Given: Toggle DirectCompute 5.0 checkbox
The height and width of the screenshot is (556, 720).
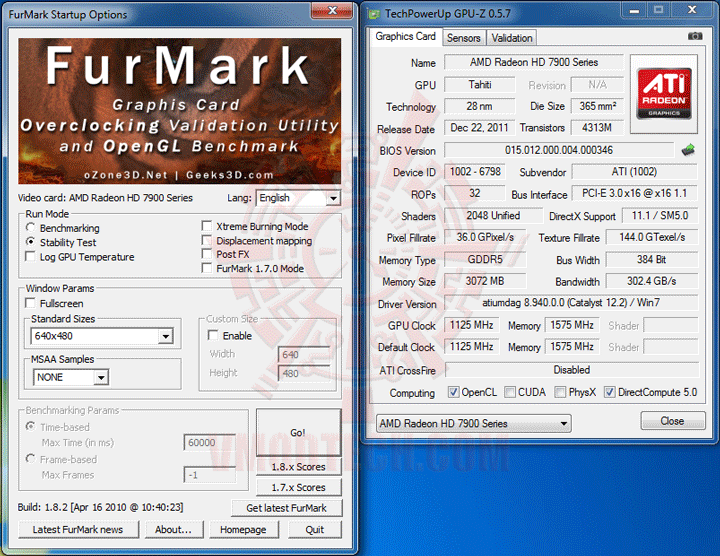Looking at the screenshot, I should tap(610, 392).
